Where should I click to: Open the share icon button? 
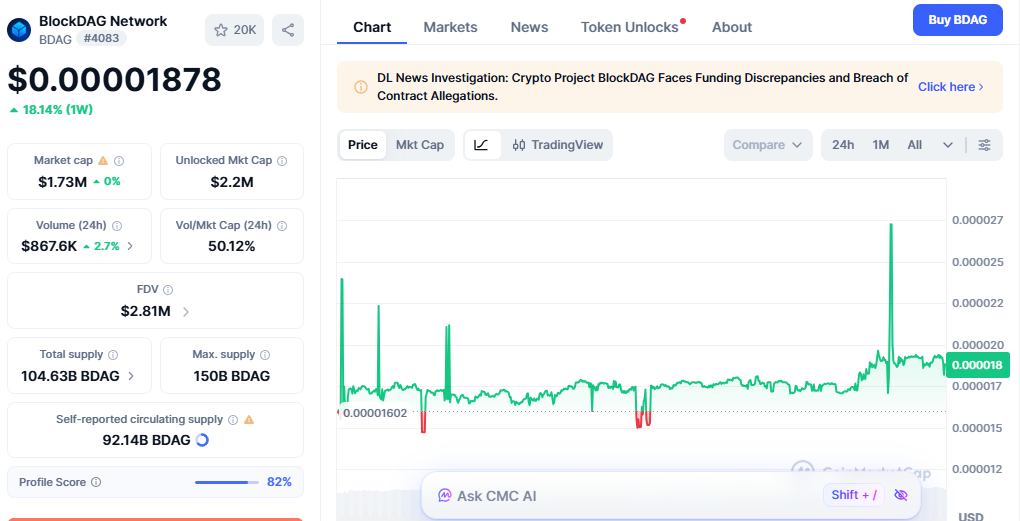click(288, 30)
